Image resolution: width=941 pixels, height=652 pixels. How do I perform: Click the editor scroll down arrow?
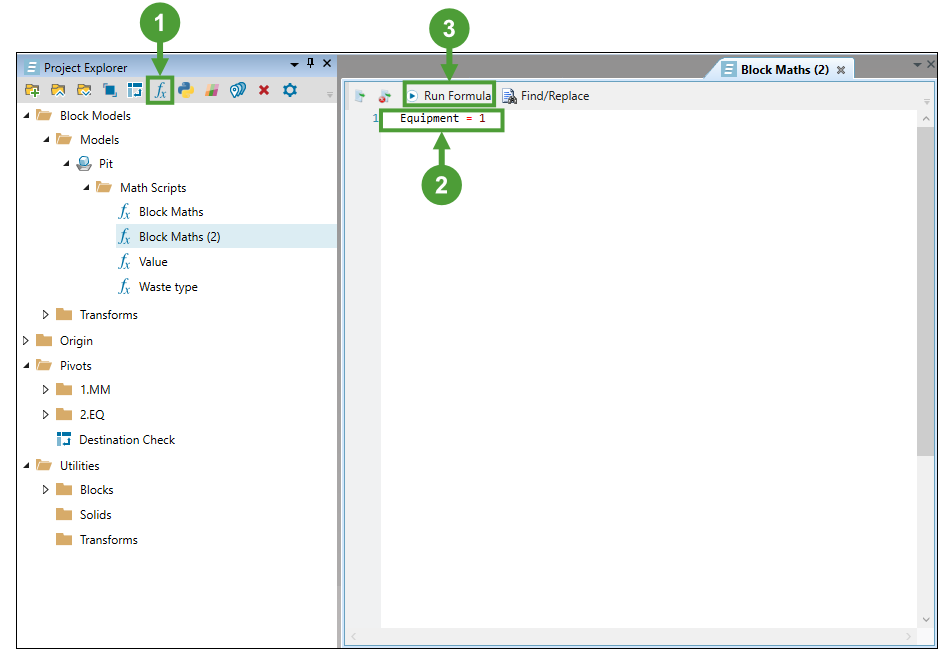[x=925, y=620]
